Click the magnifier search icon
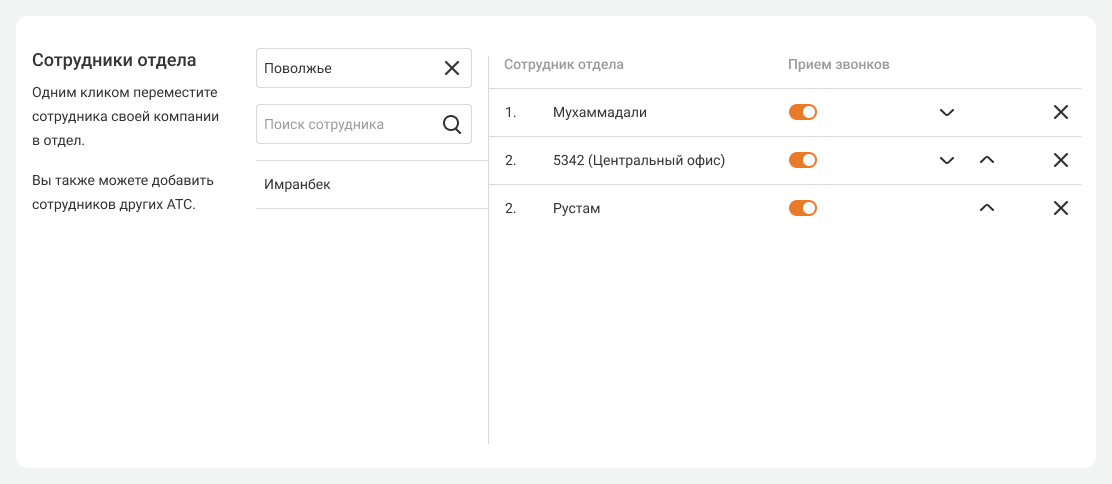The image size is (1112, 484). point(451,125)
